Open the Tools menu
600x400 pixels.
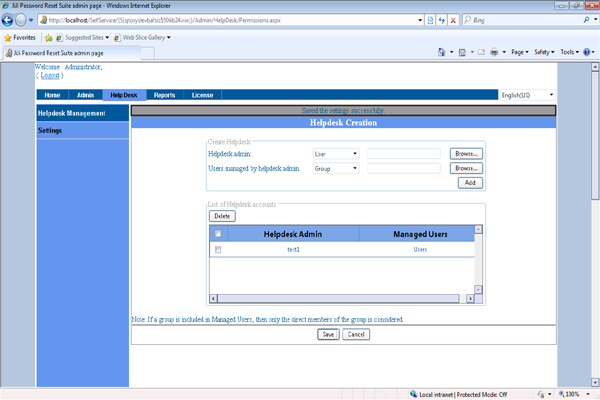569,52
